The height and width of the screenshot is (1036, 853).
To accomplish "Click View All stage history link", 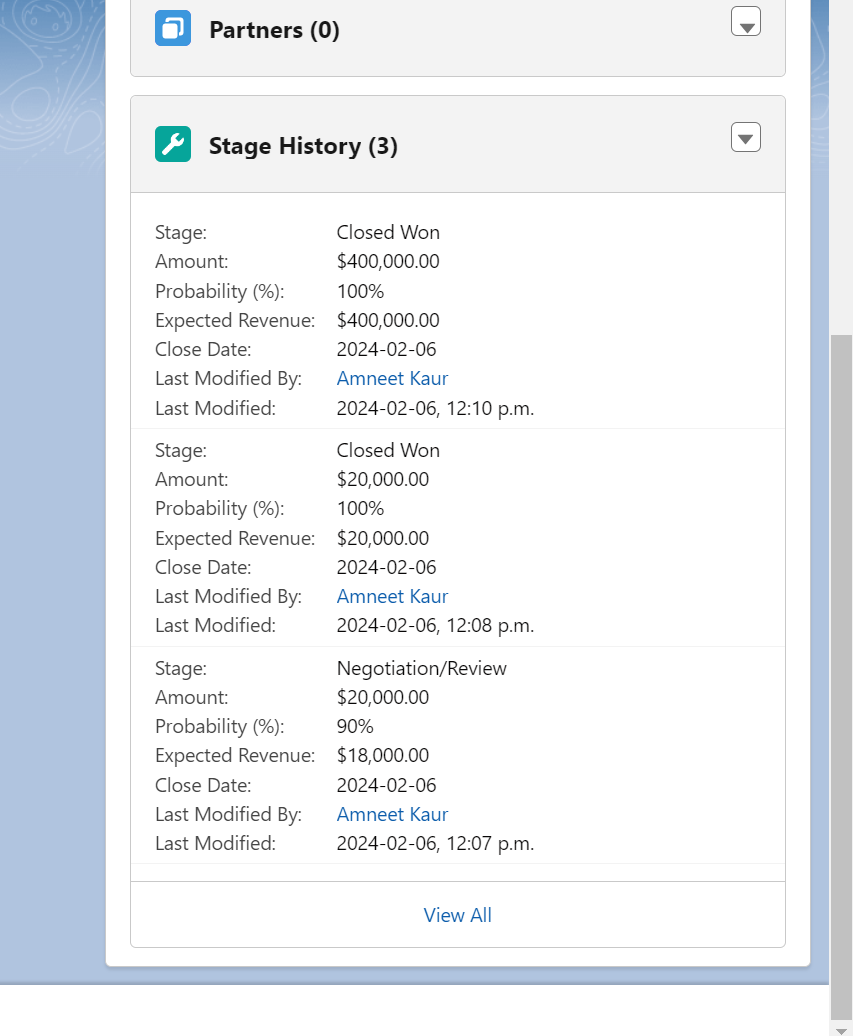I will (457, 915).
